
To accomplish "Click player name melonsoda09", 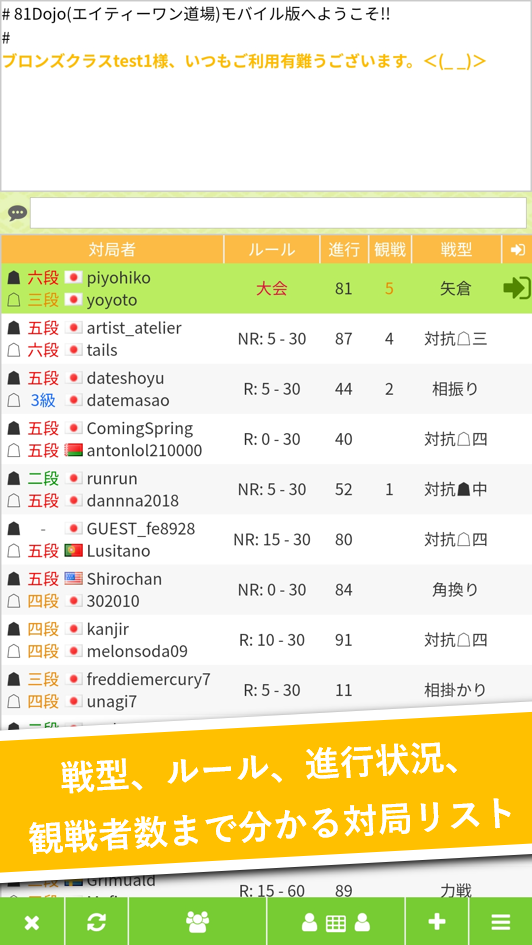I will pos(137,651).
